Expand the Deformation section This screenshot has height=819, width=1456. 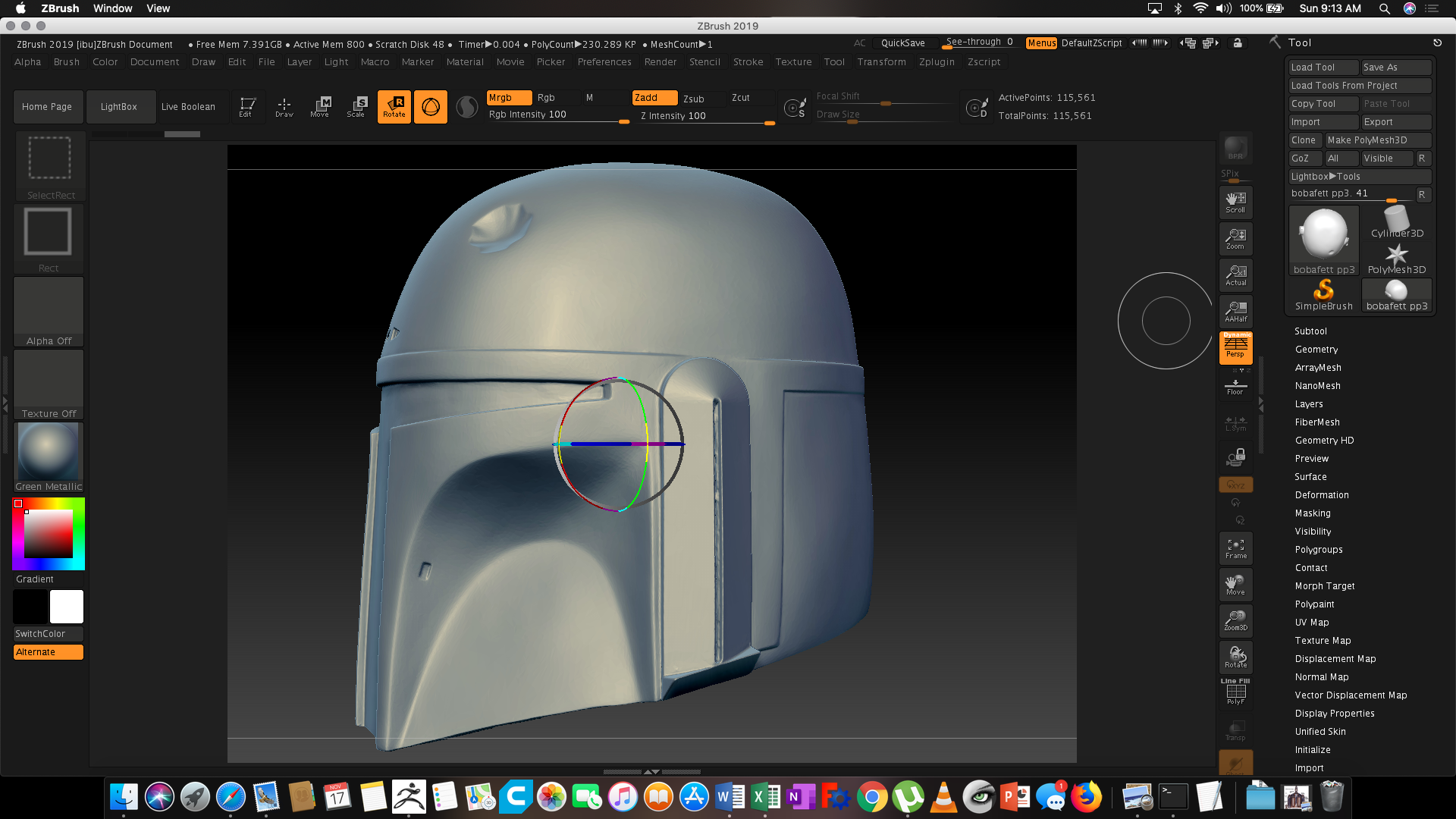coord(1322,495)
